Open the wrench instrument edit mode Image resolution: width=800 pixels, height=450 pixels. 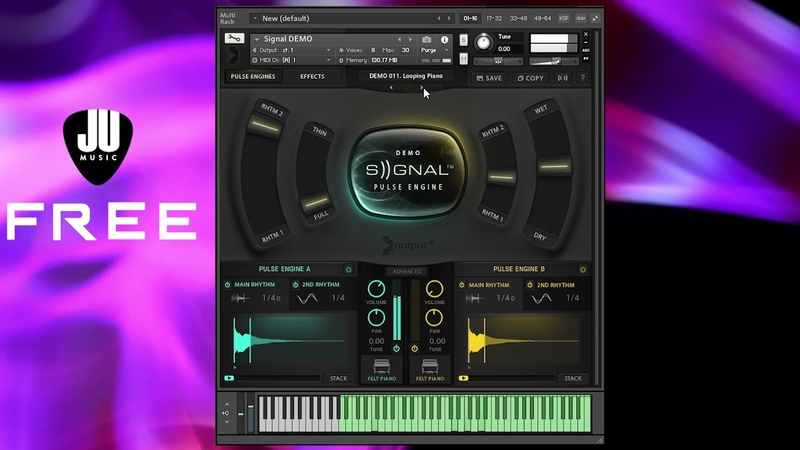pyautogui.click(x=234, y=38)
